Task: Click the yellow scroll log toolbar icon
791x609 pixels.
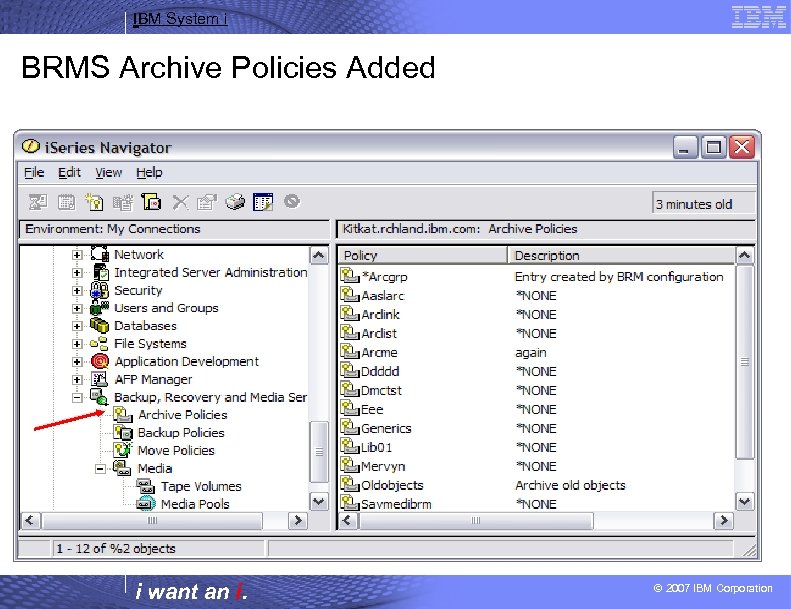Action: tap(151, 202)
